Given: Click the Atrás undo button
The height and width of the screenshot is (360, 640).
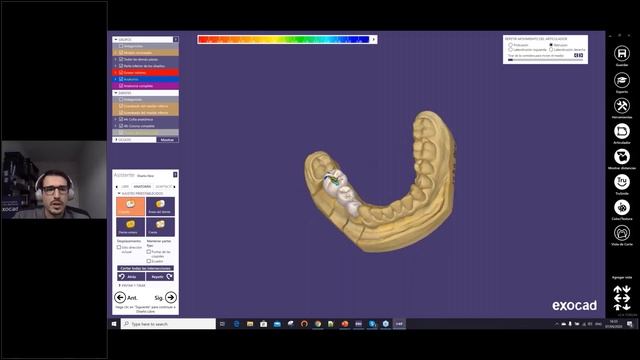Looking at the screenshot, I should point(131,277).
